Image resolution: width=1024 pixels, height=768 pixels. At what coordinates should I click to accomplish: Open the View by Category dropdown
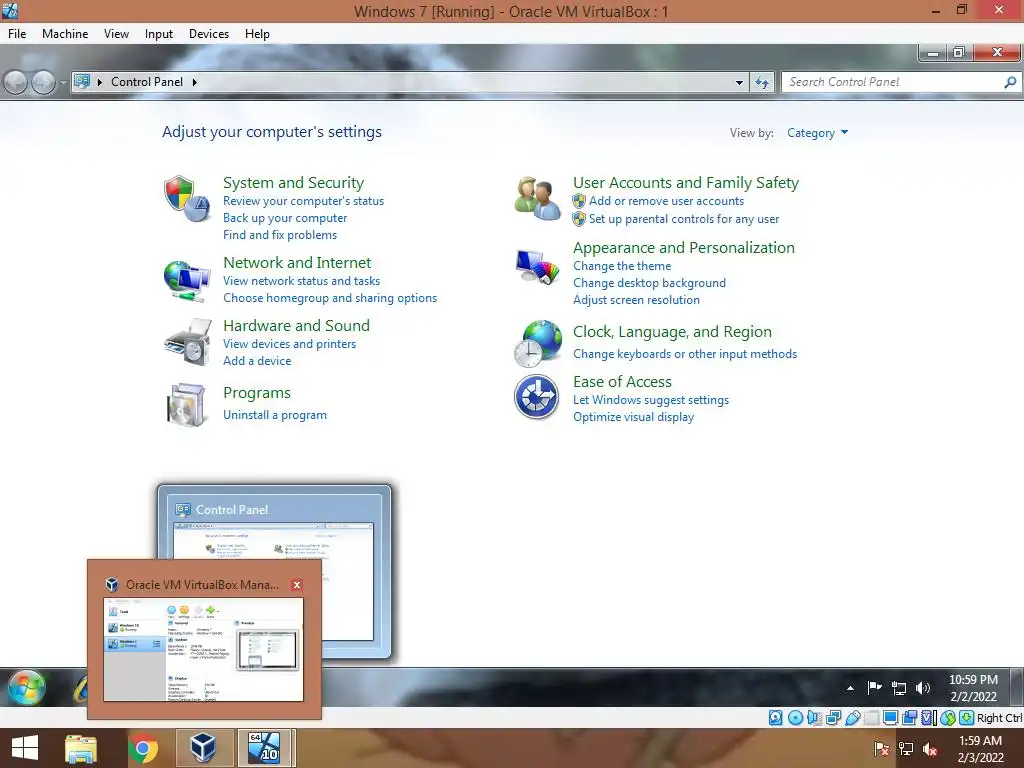[x=818, y=133]
